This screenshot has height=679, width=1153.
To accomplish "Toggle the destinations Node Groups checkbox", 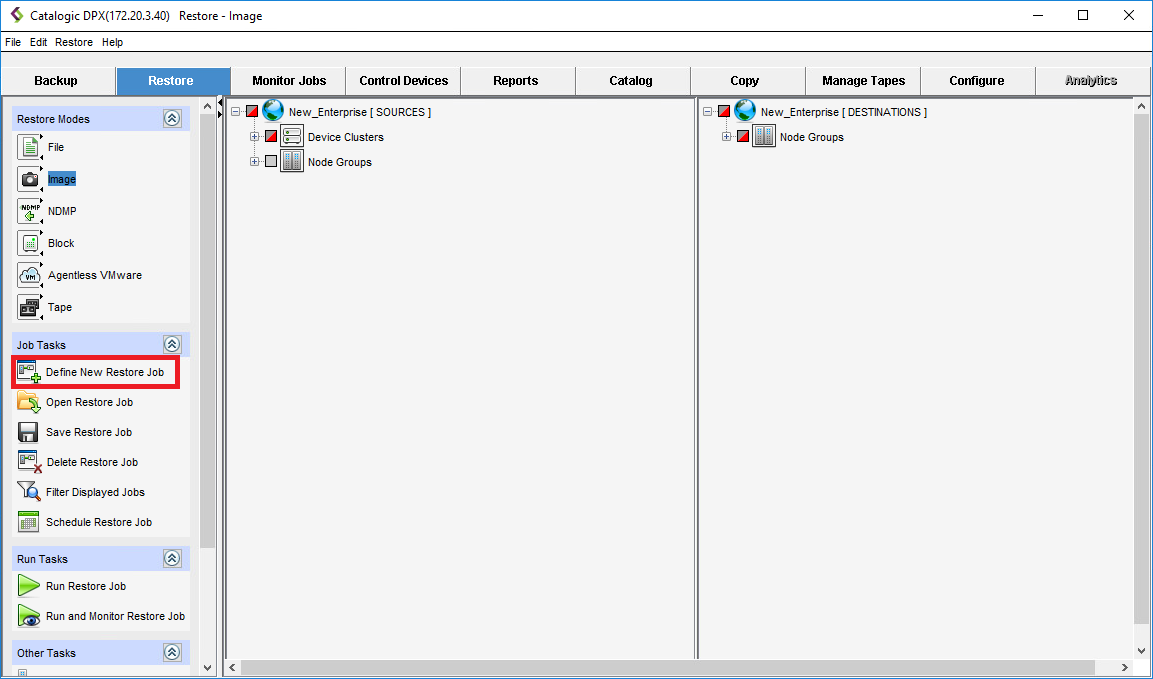I will click(x=743, y=137).
